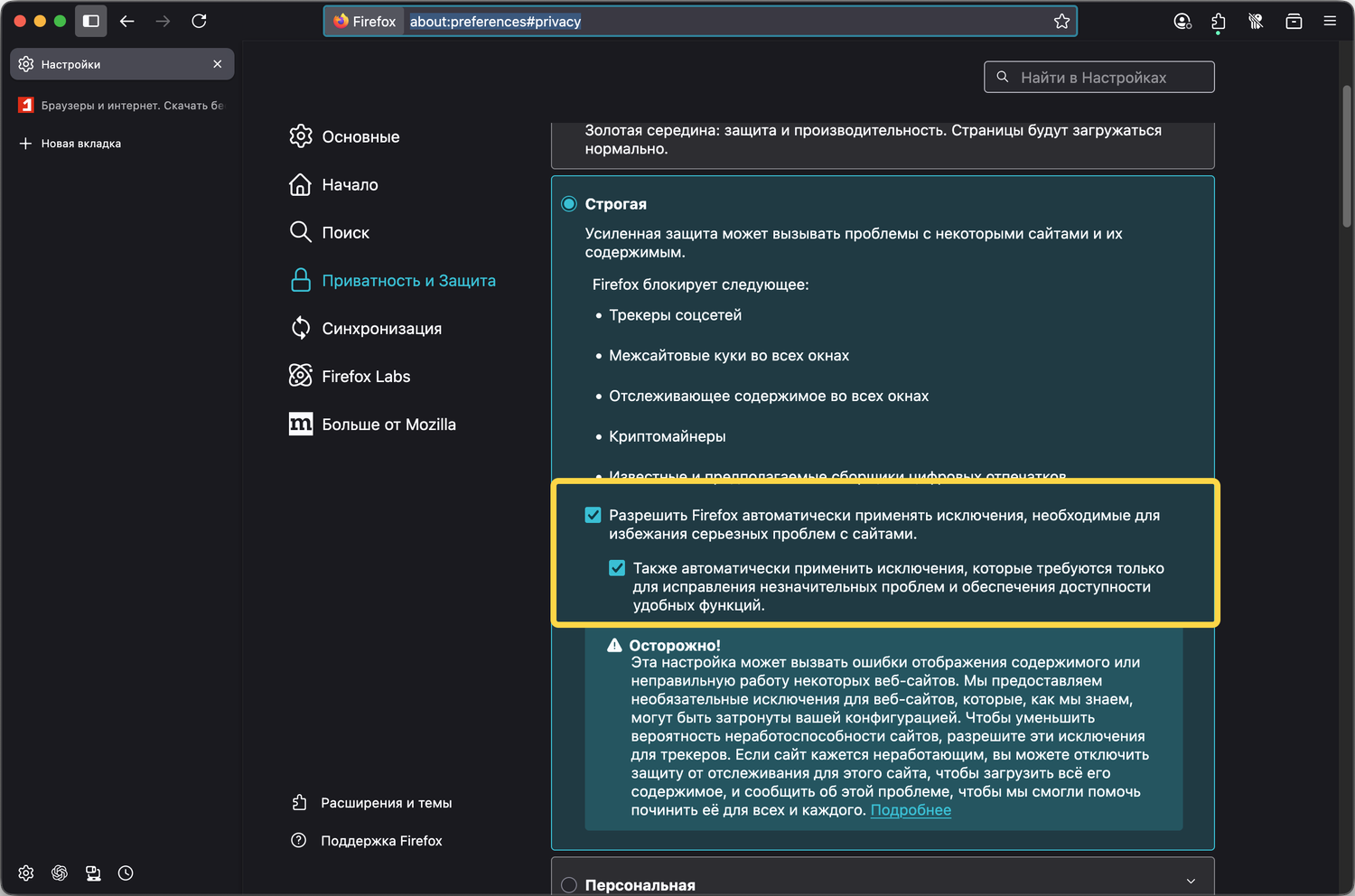Open the ChatGPT chatbot sidebar icon

(x=60, y=873)
